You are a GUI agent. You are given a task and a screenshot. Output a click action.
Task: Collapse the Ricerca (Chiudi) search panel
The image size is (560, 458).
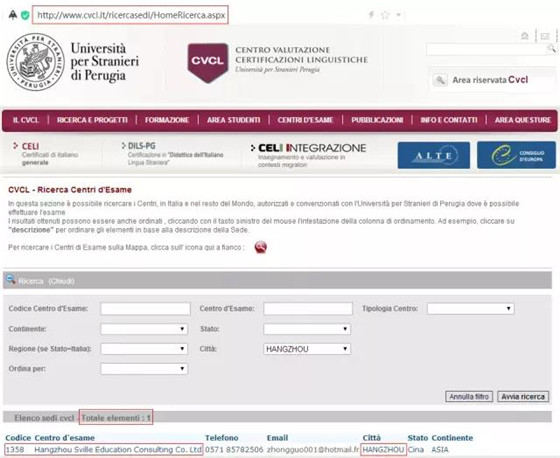(x=46, y=281)
